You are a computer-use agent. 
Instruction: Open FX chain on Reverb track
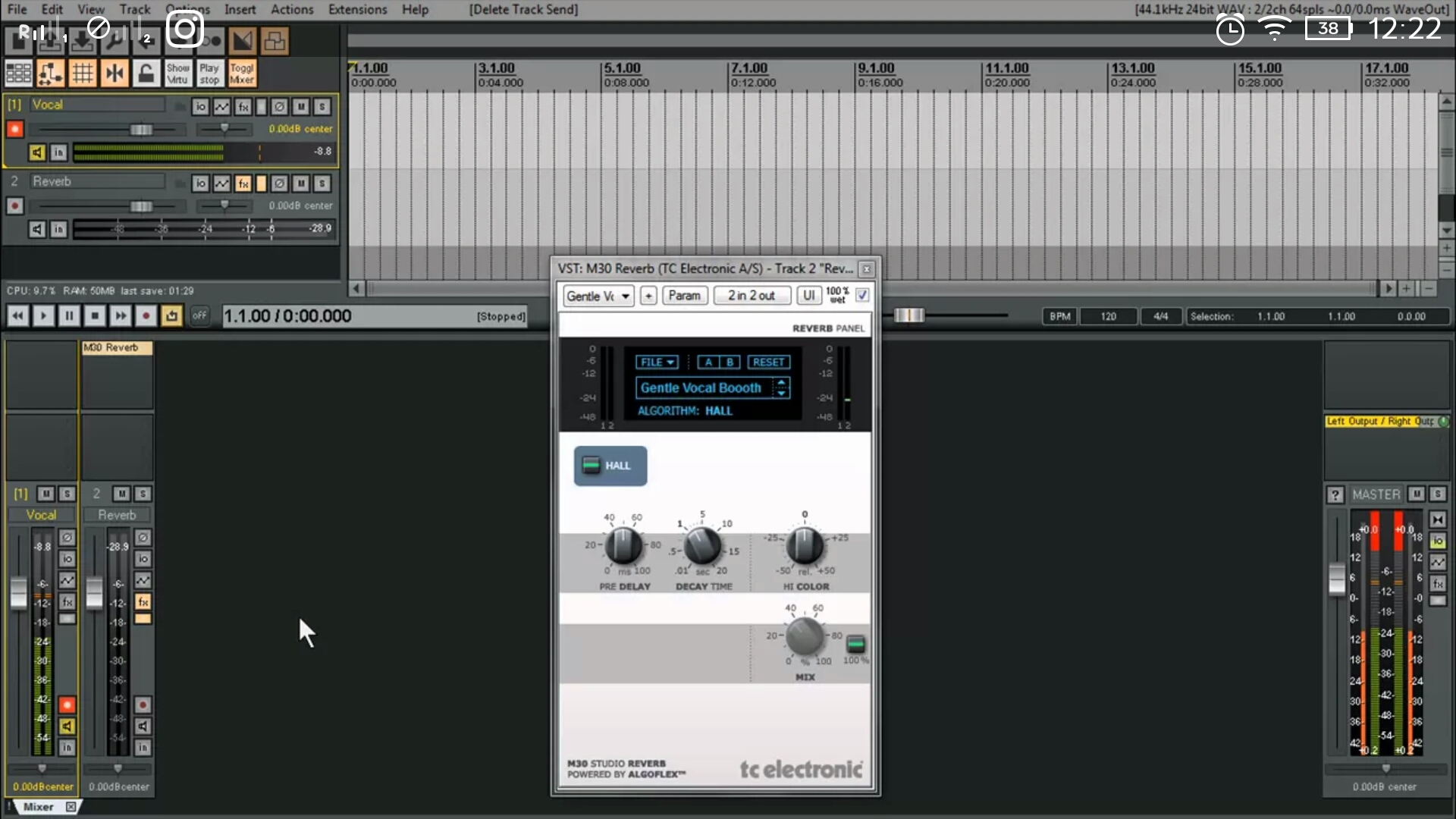243,184
